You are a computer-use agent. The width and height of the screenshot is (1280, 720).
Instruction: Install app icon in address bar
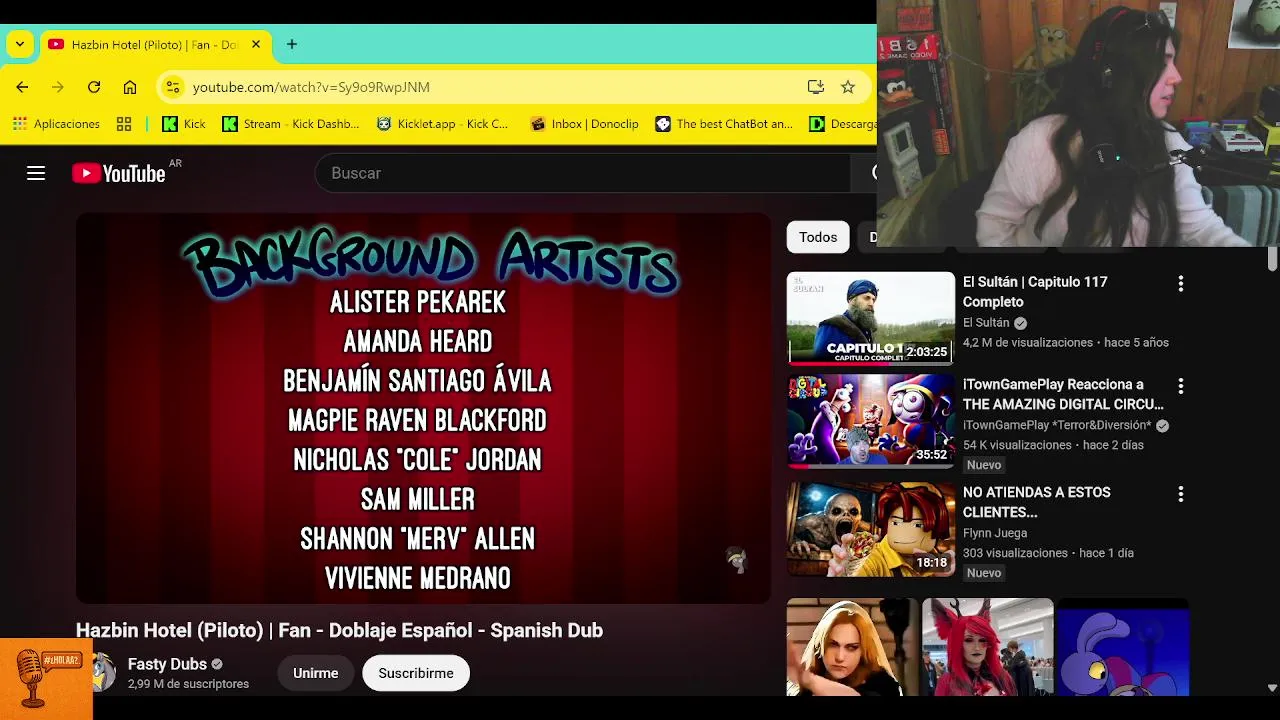tap(816, 87)
